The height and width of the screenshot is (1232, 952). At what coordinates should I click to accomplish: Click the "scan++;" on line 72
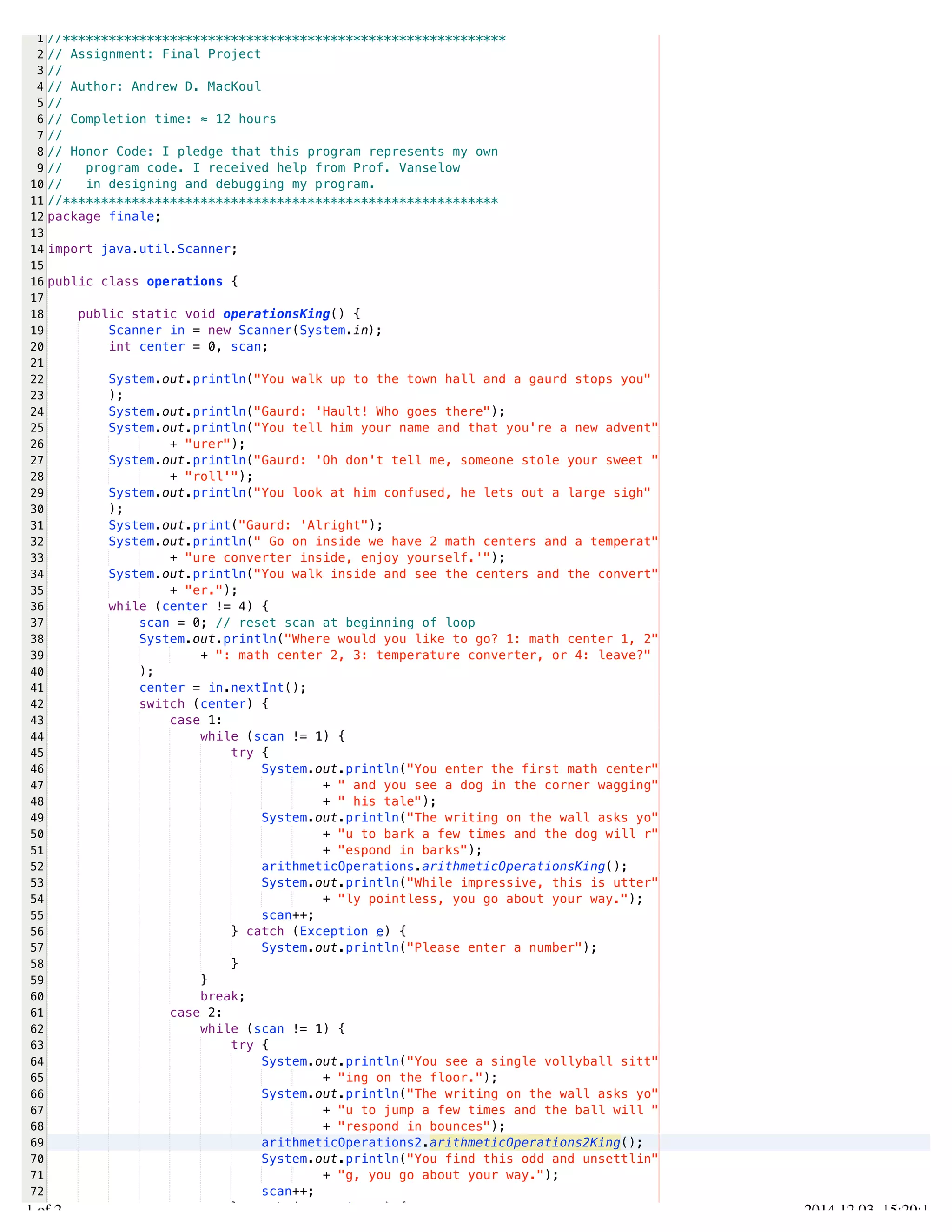[288, 1192]
